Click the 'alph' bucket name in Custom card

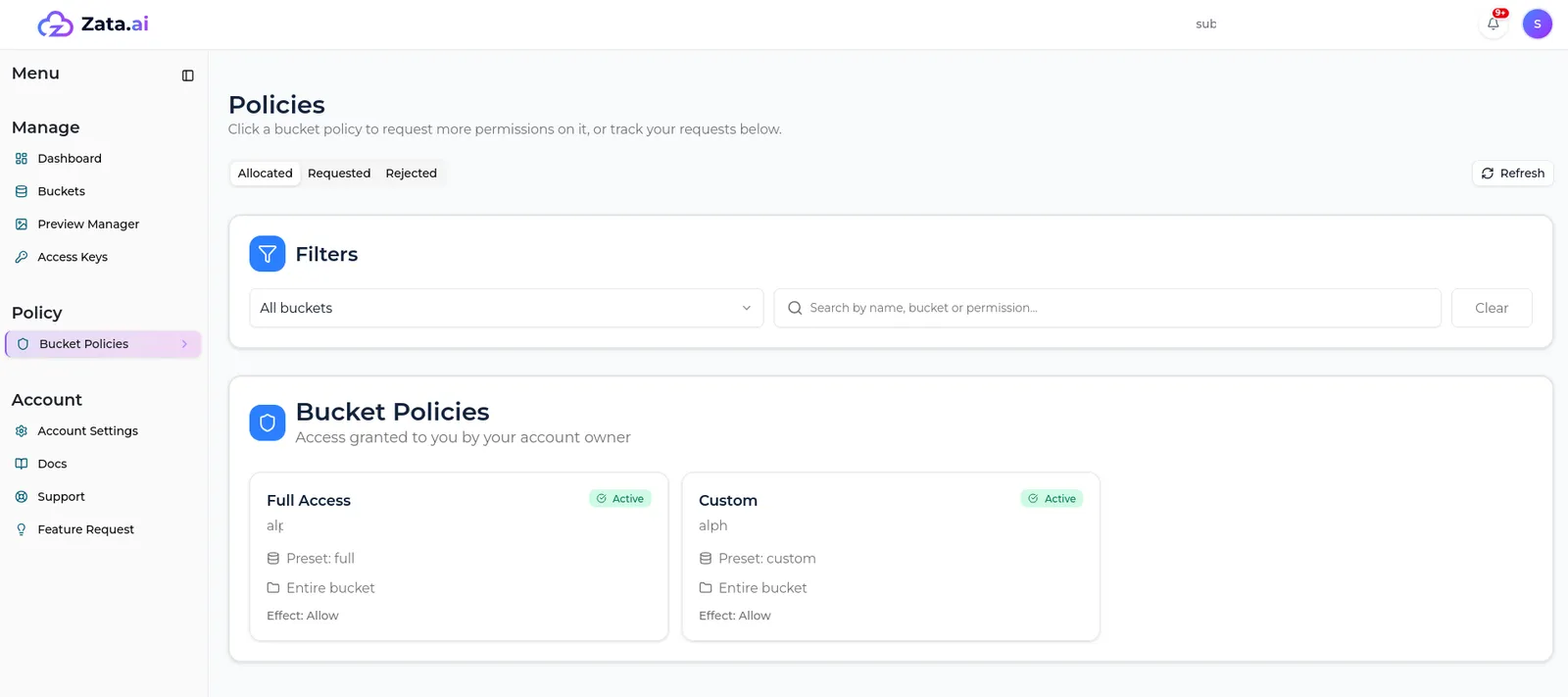(x=713, y=525)
